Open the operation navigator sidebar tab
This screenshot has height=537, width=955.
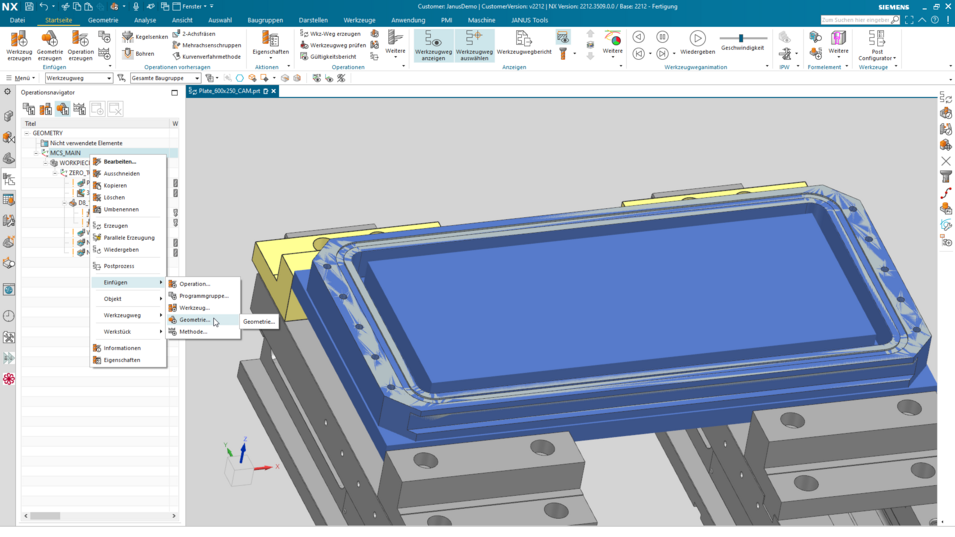(x=9, y=180)
